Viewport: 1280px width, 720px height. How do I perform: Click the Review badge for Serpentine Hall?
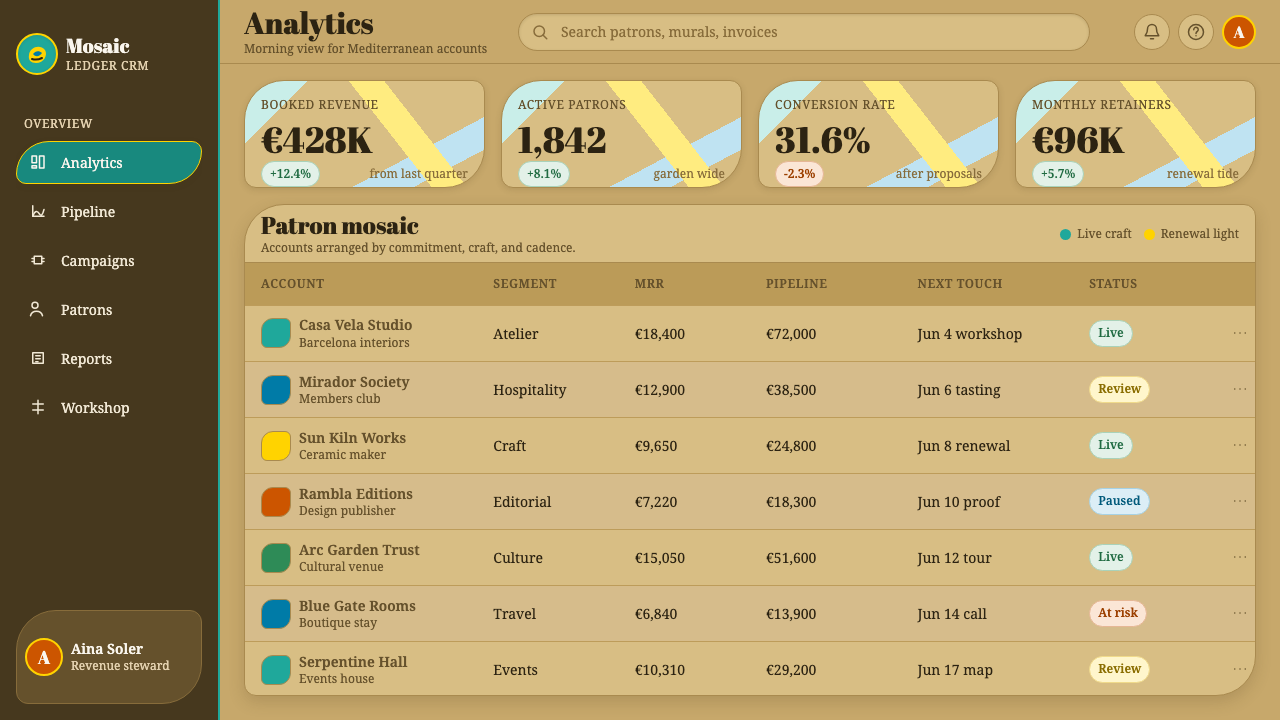pyautogui.click(x=1119, y=669)
